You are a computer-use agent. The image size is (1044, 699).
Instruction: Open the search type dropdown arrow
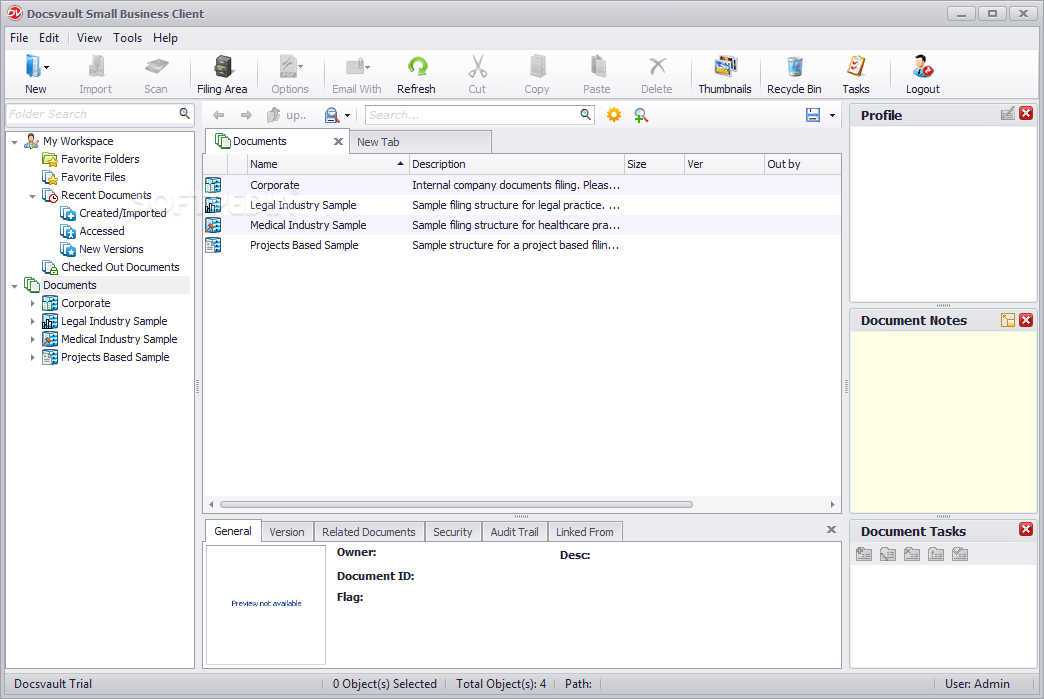348,116
